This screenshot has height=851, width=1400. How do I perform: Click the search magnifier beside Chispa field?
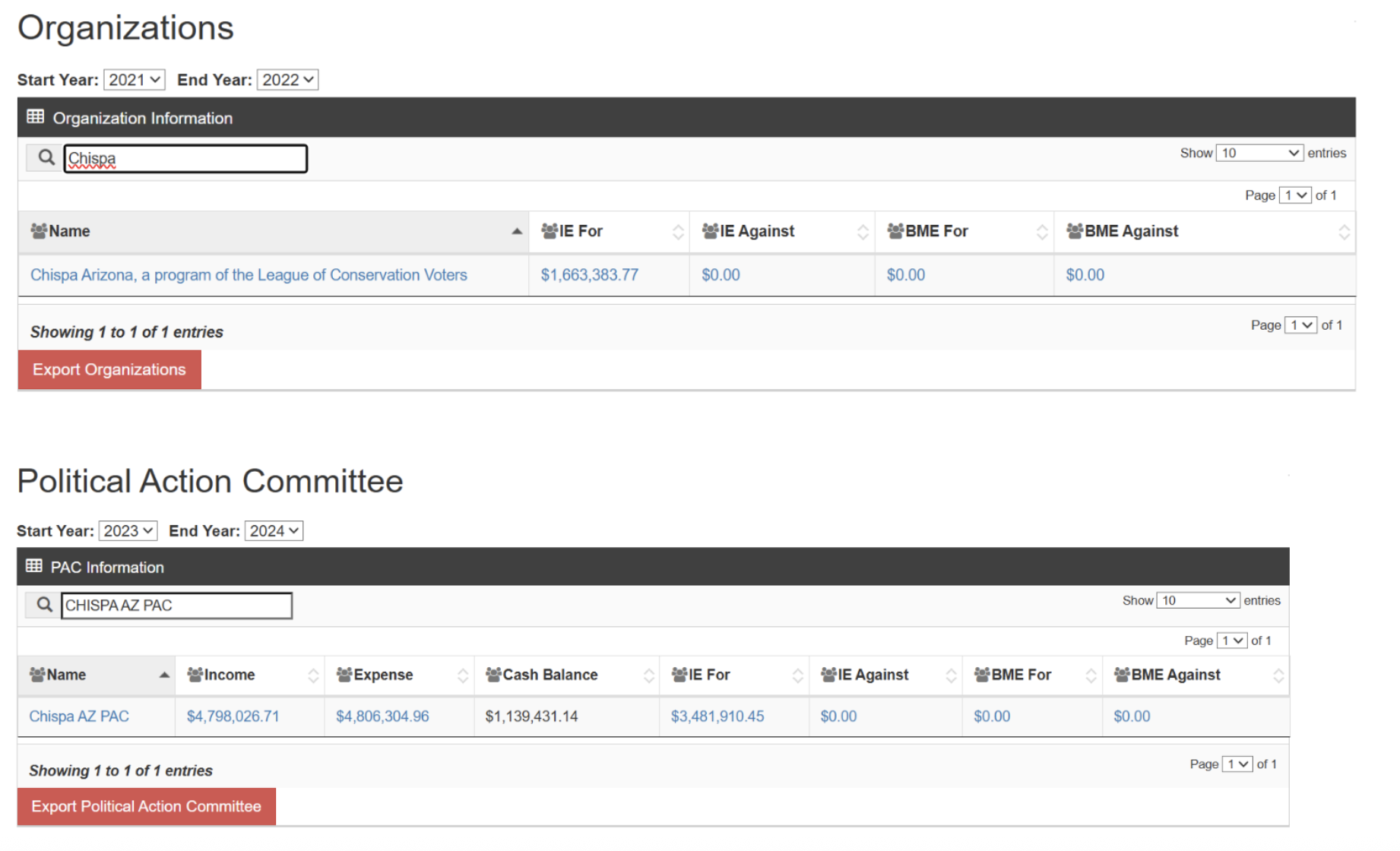click(x=46, y=157)
